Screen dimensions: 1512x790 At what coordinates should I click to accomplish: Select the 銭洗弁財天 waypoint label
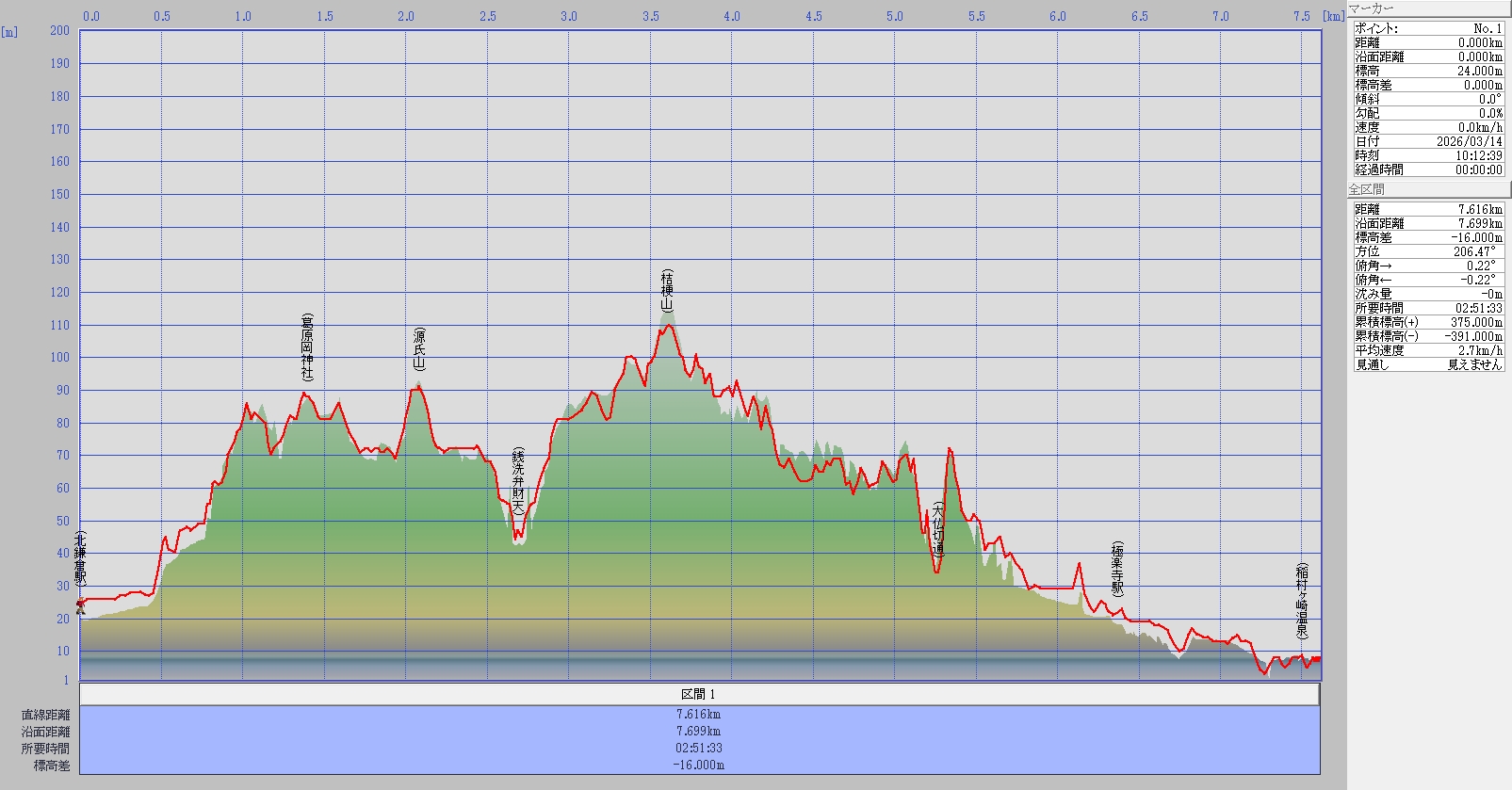point(517,481)
